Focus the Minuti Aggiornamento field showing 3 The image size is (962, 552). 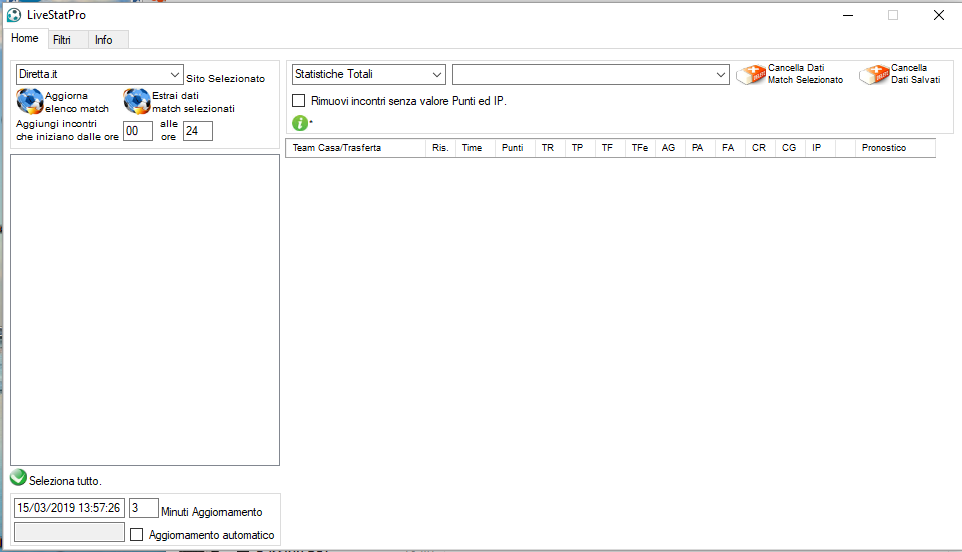[x=144, y=508]
